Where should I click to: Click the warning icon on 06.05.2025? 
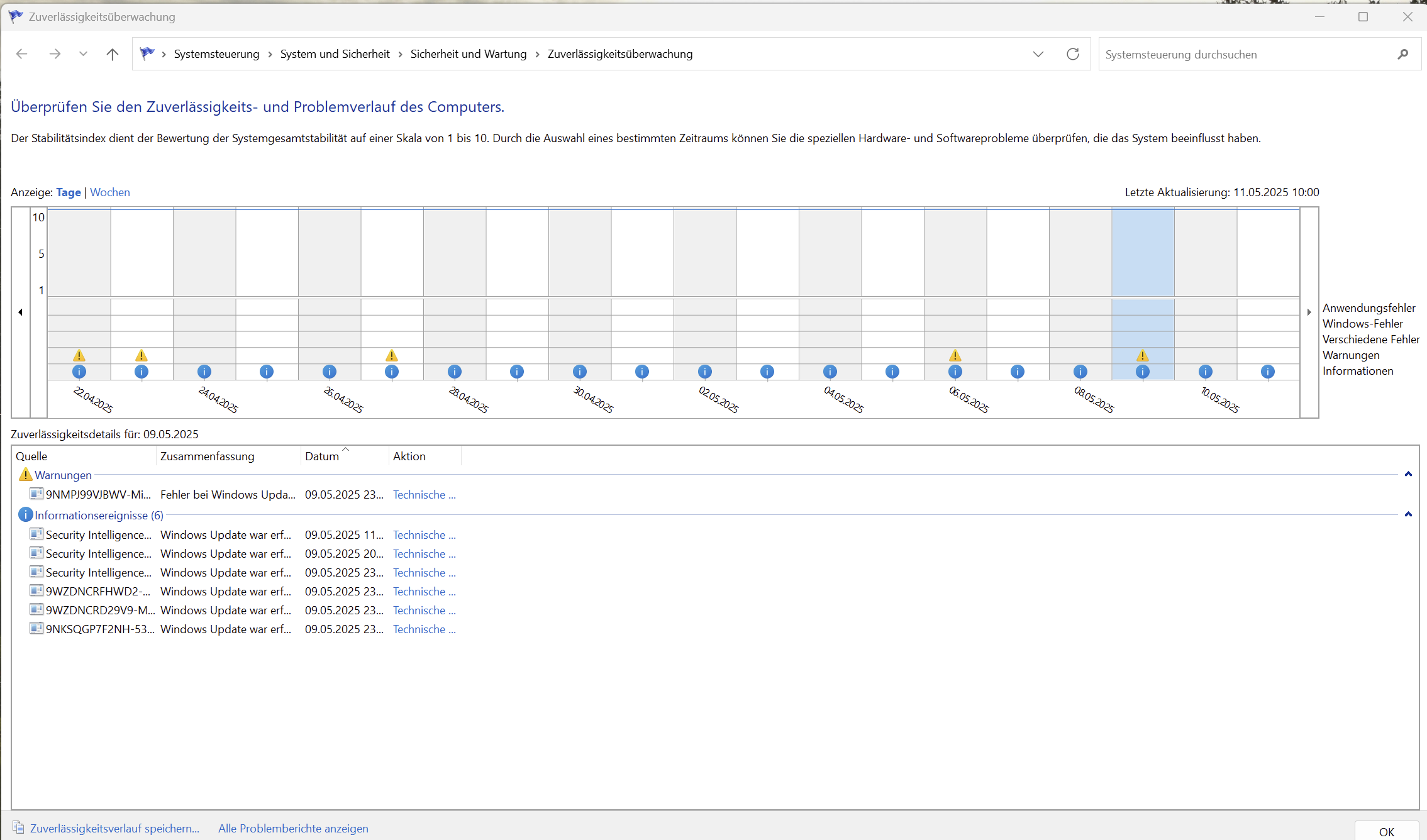point(955,356)
